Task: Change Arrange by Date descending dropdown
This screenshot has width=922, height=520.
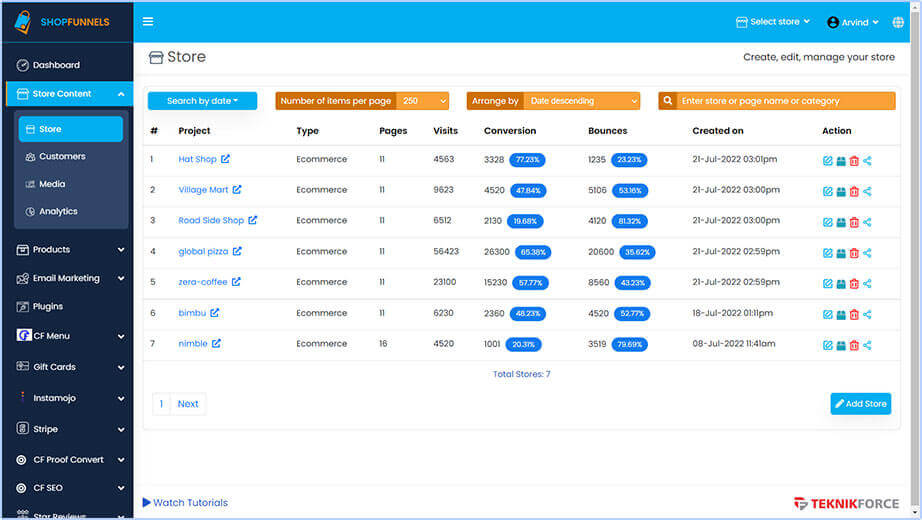Action: point(581,101)
